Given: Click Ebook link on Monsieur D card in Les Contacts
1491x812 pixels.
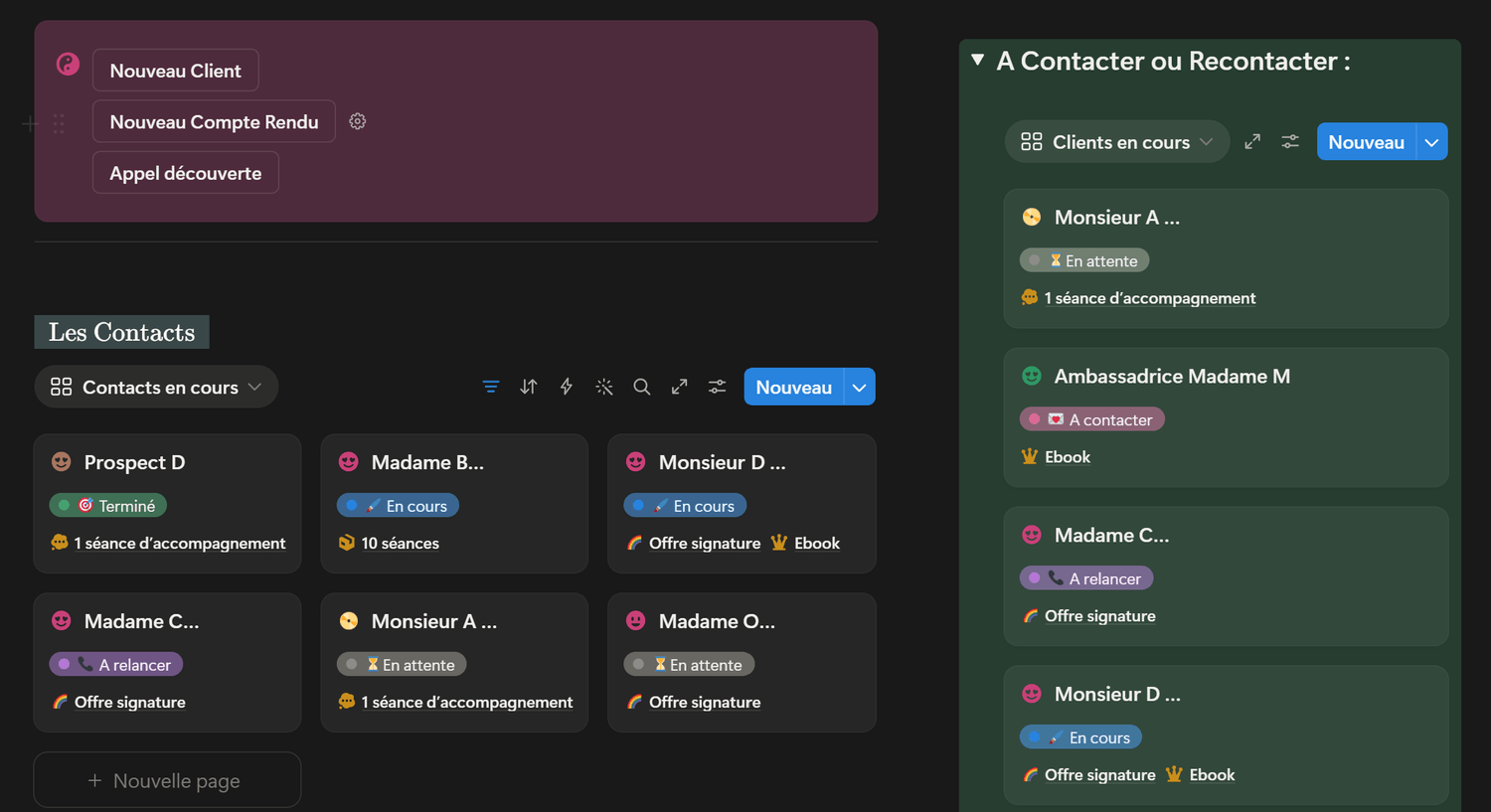Looking at the screenshot, I should 817,543.
